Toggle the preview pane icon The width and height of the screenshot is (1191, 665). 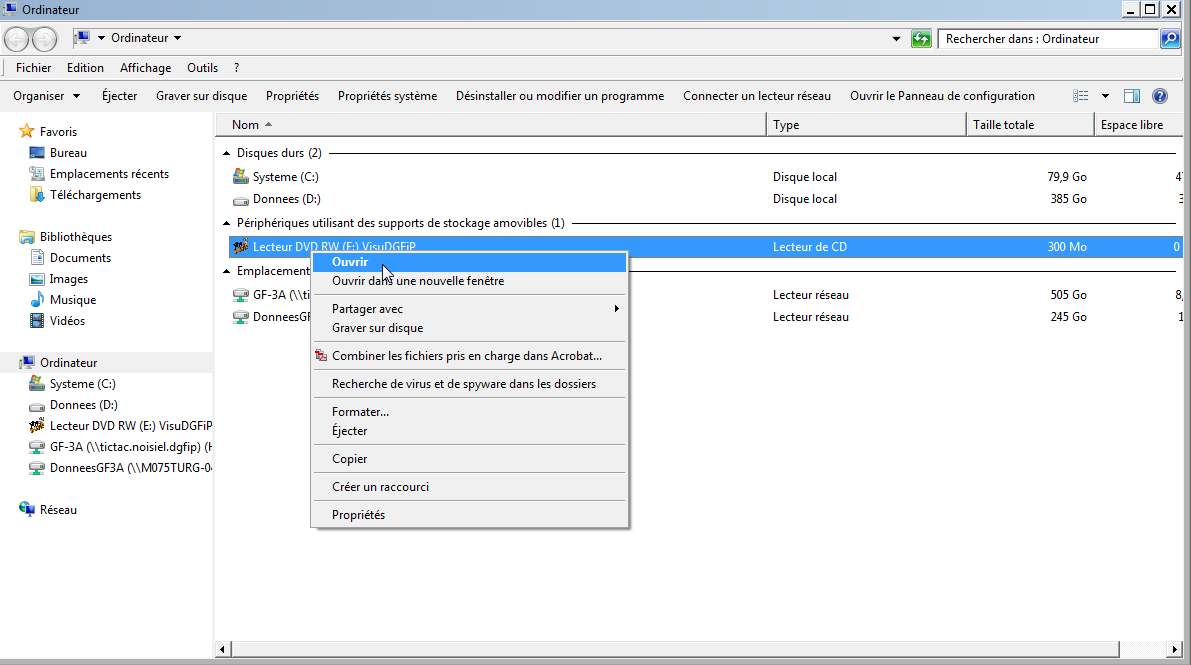[1132, 96]
